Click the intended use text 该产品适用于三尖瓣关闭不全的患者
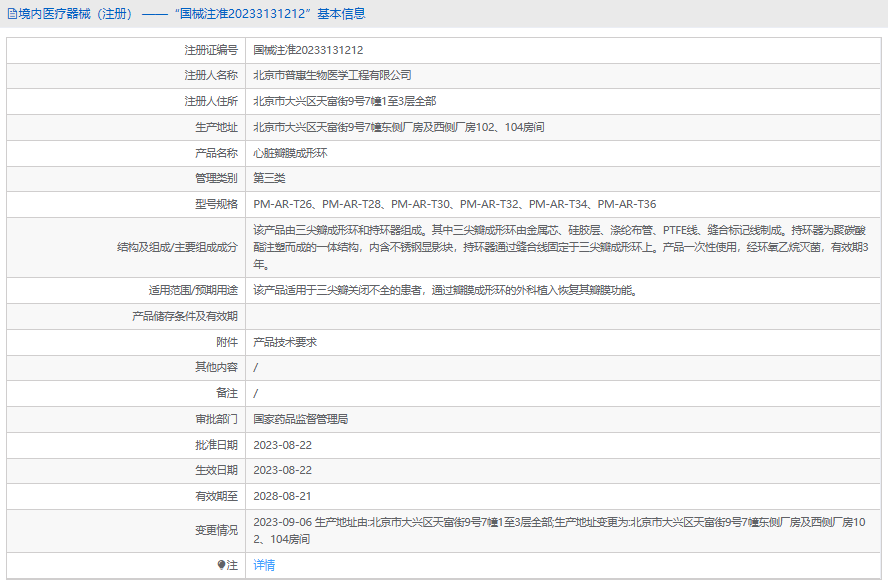Viewport: 888px width, 588px height. [446, 291]
